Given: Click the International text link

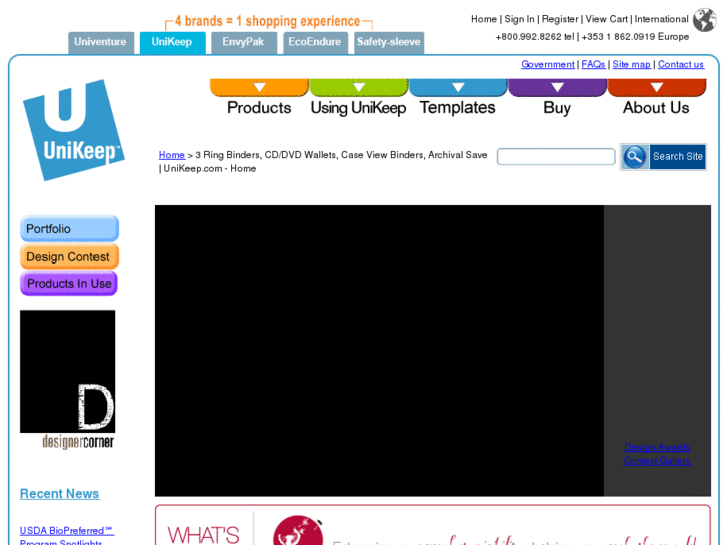Looking at the screenshot, I should [x=661, y=19].
